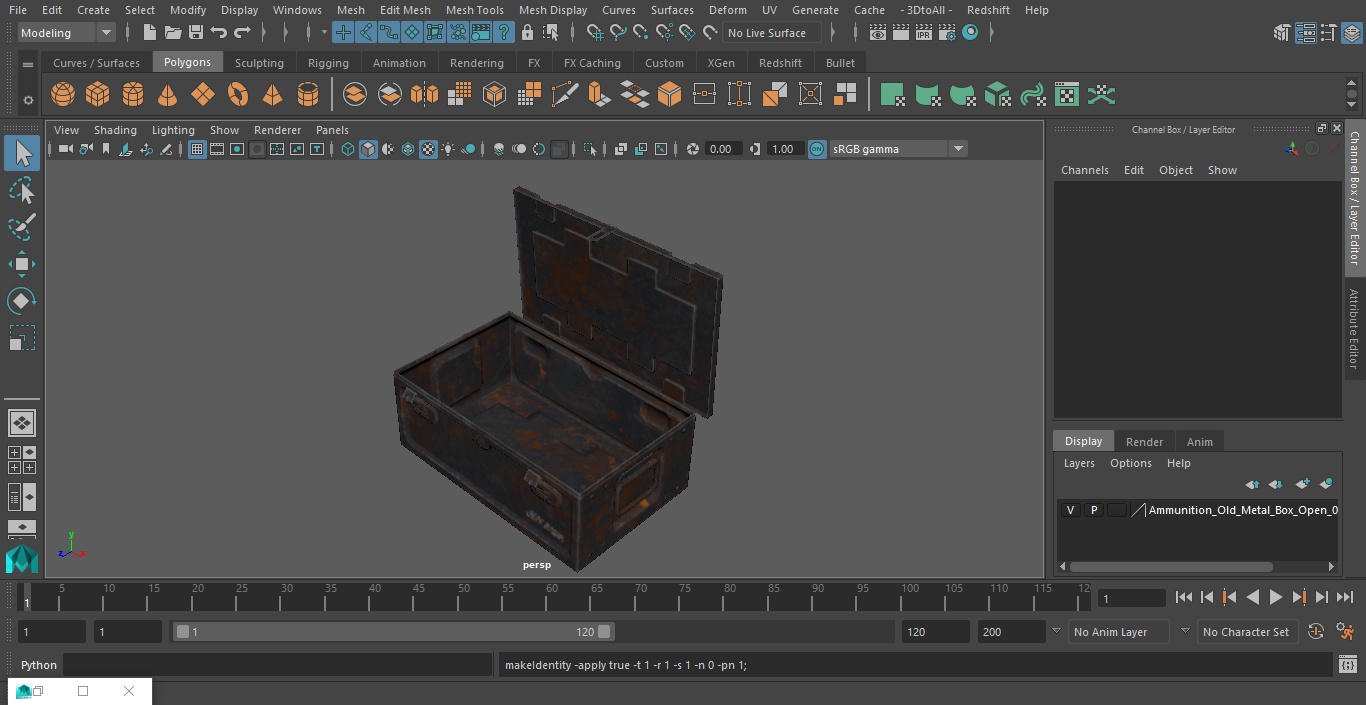Image resolution: width=1366 pixels, height=705 pixels.
Task: Open the No Anim Layer dropdown
Action: coord(1120,632)
